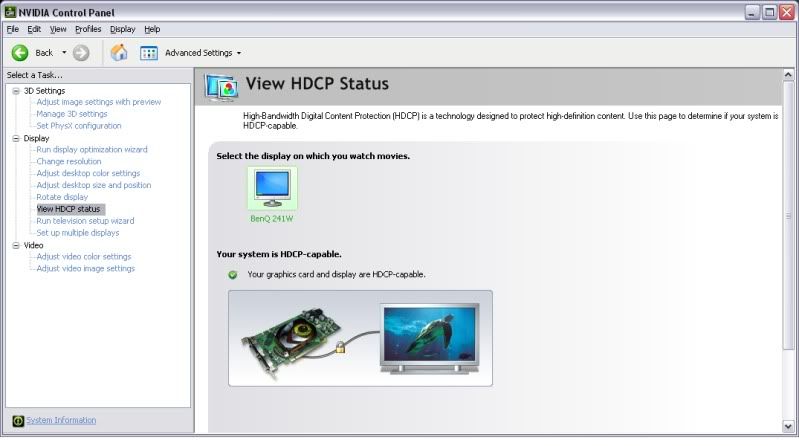Screen dimensions: 799x446
Task: Click the Display category label in tree
Action: tap(36, 138)
